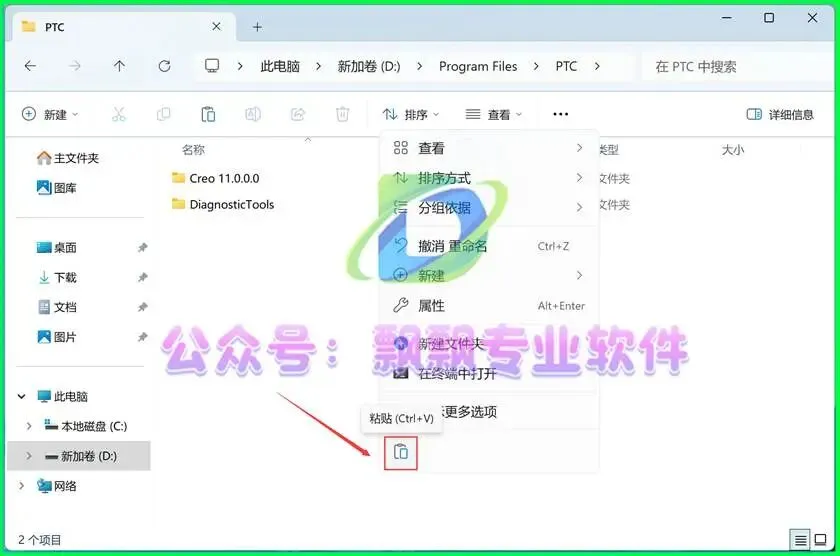Go up one folder level
Viewport: 840px width, 556px height.
(x=119, y=66)
